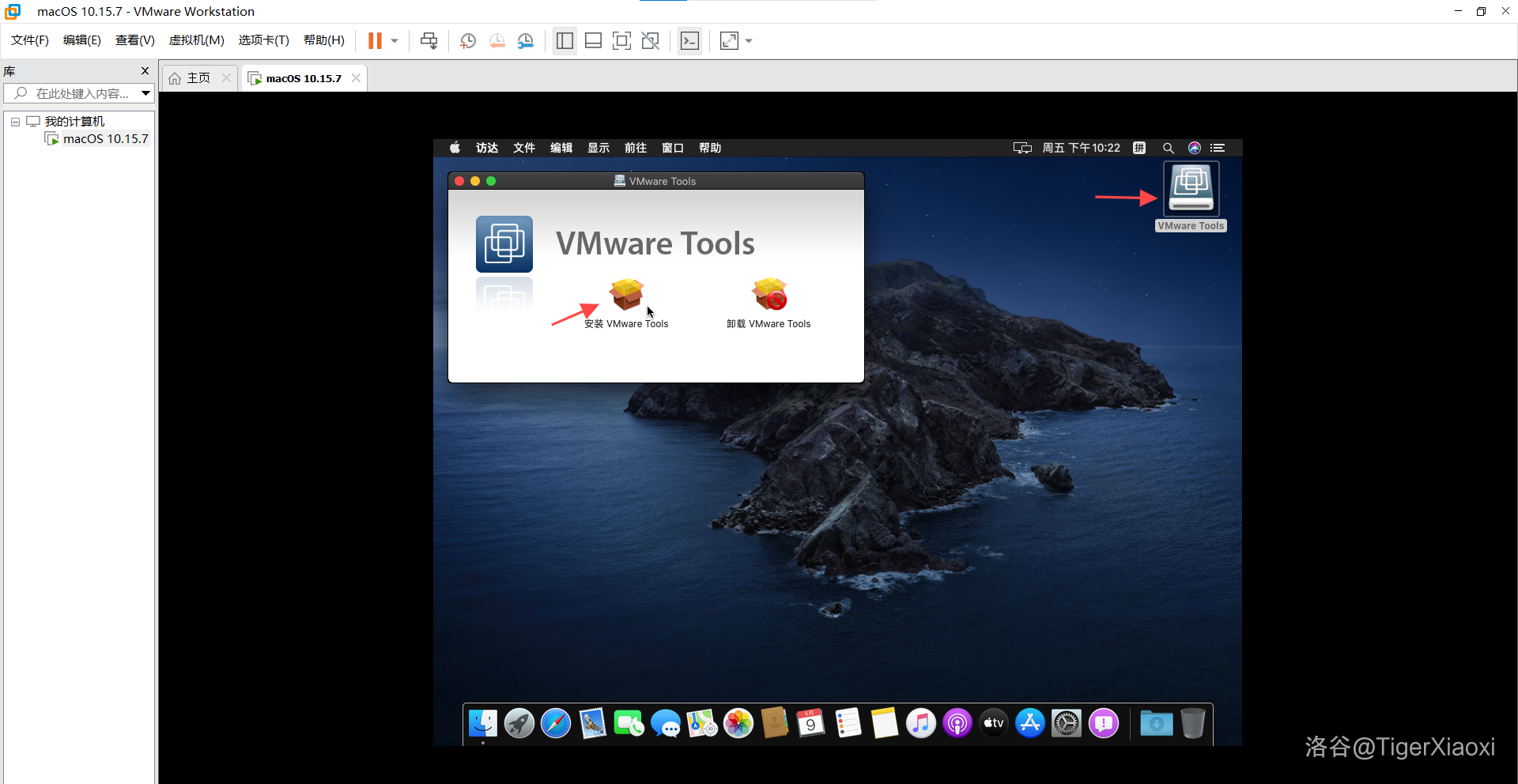Toggle the library sidebar view button
Screen dimensions: 1518x784
coord(565,41)
